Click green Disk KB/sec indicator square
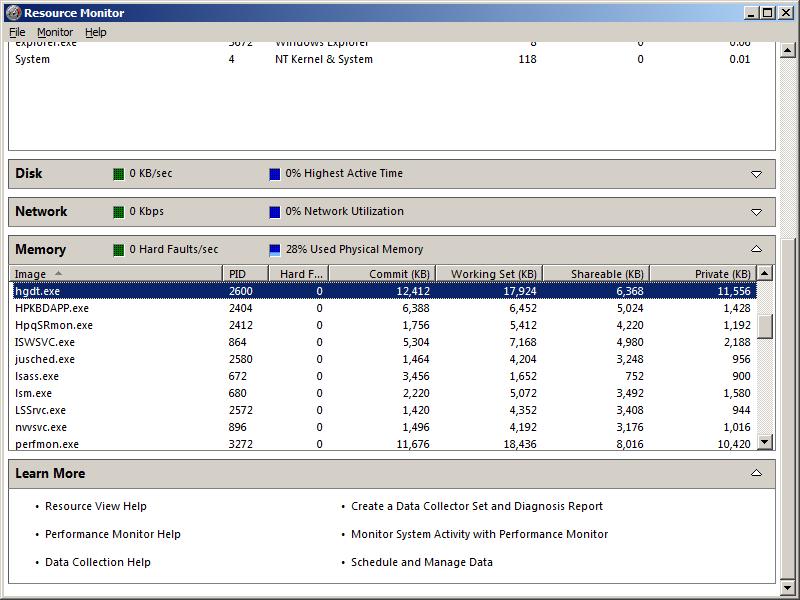The image size is (800, 600). (119, 174)
